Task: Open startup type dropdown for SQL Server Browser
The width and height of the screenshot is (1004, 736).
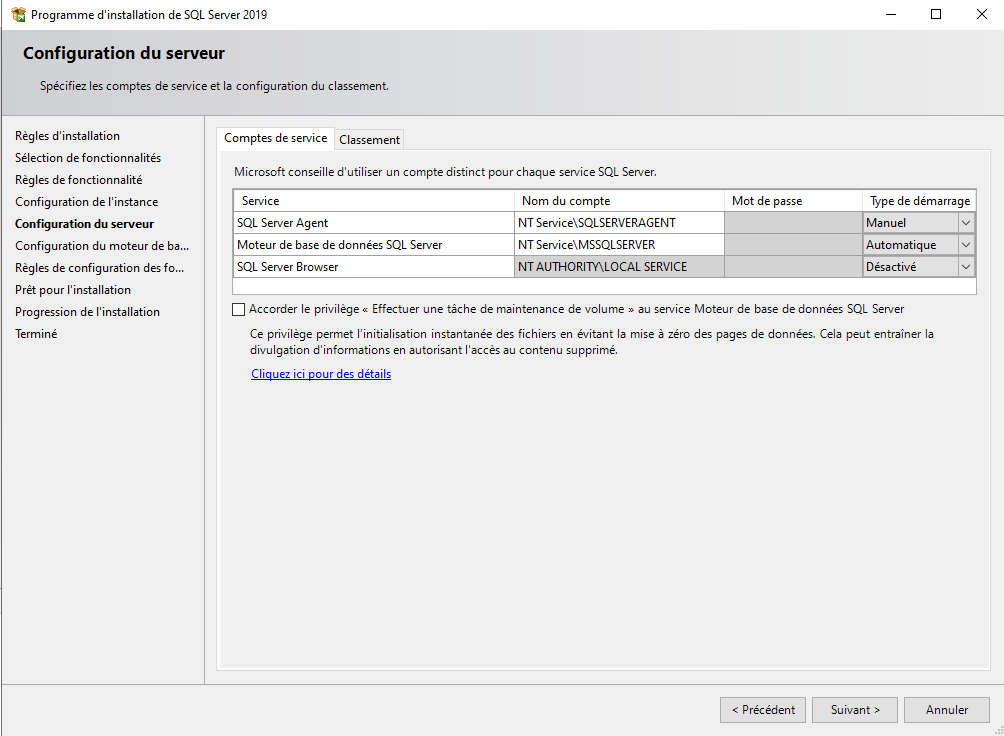Action: coord(966,267)
